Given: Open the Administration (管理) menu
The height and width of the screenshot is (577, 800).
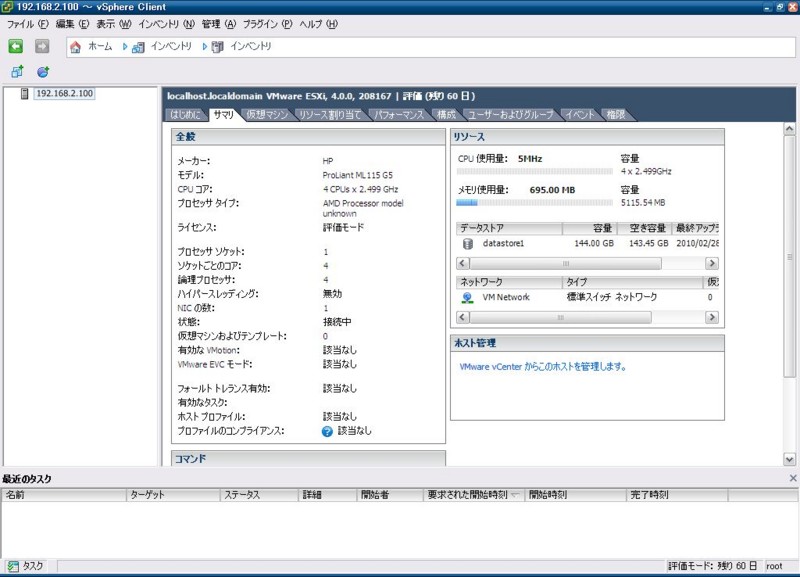Looking at the screenshot, I should click(219, 24).
